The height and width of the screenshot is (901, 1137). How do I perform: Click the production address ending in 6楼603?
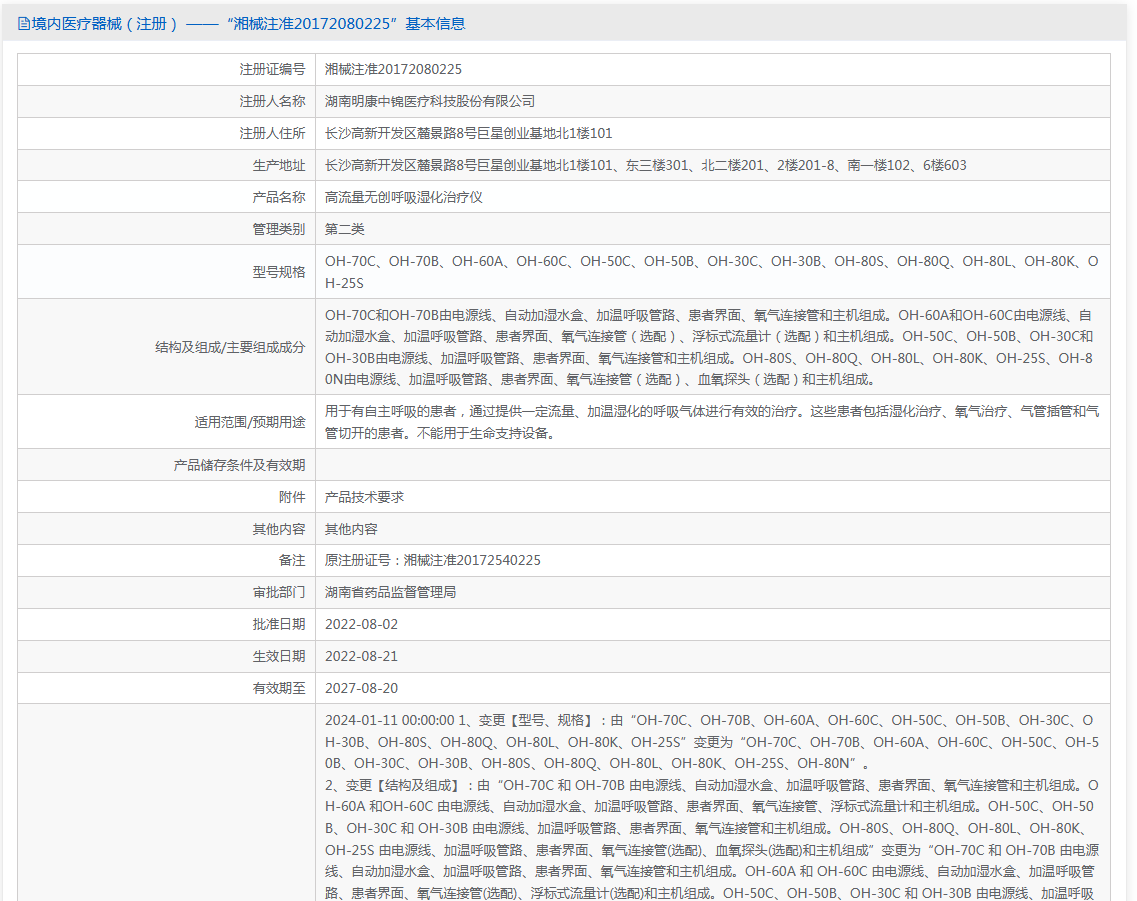pos(645,165)
